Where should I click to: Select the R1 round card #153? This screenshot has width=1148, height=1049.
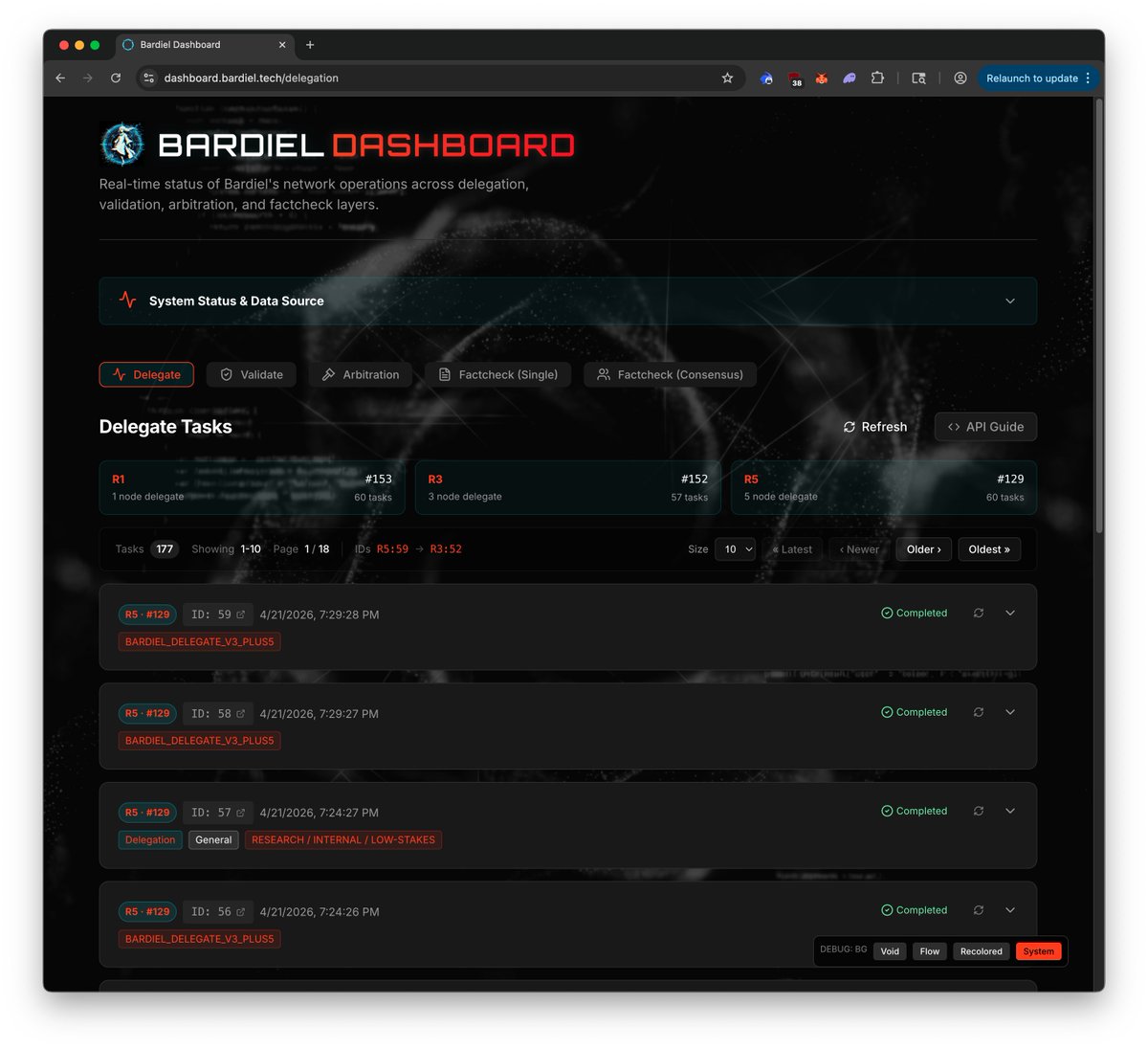[252, 488]
